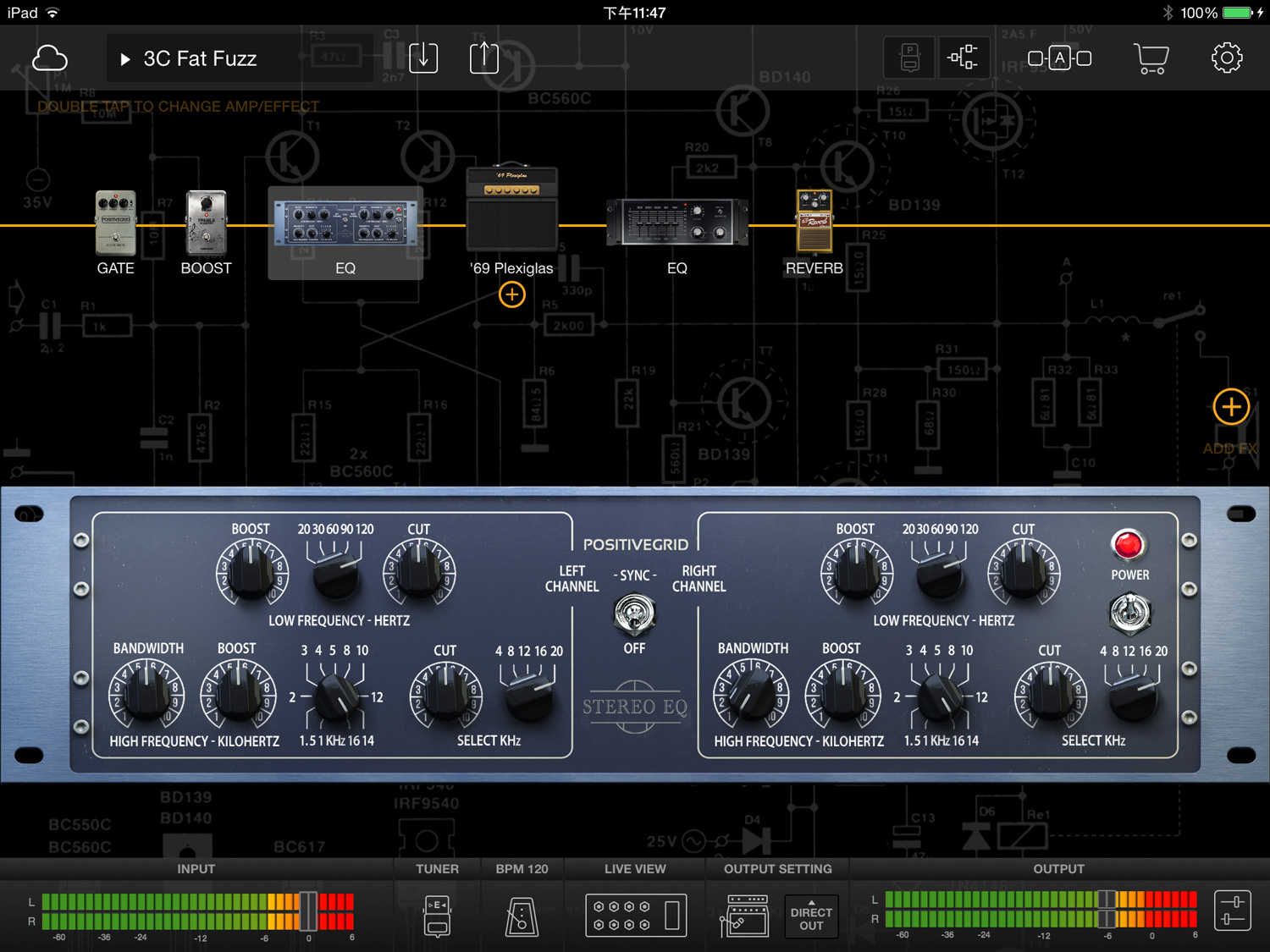Click the red POWER indicator light

coord(1128,545)
